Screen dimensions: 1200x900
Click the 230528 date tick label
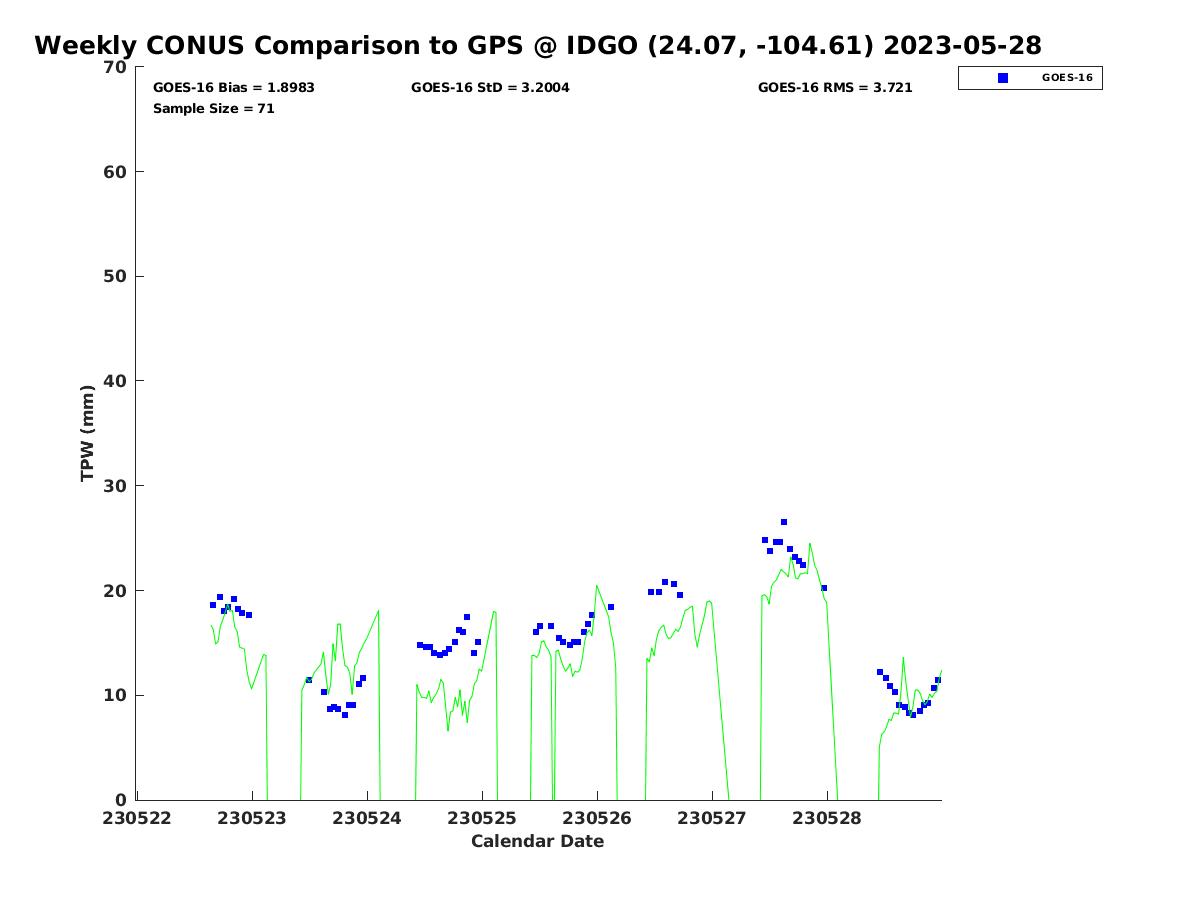coord(827,818)
